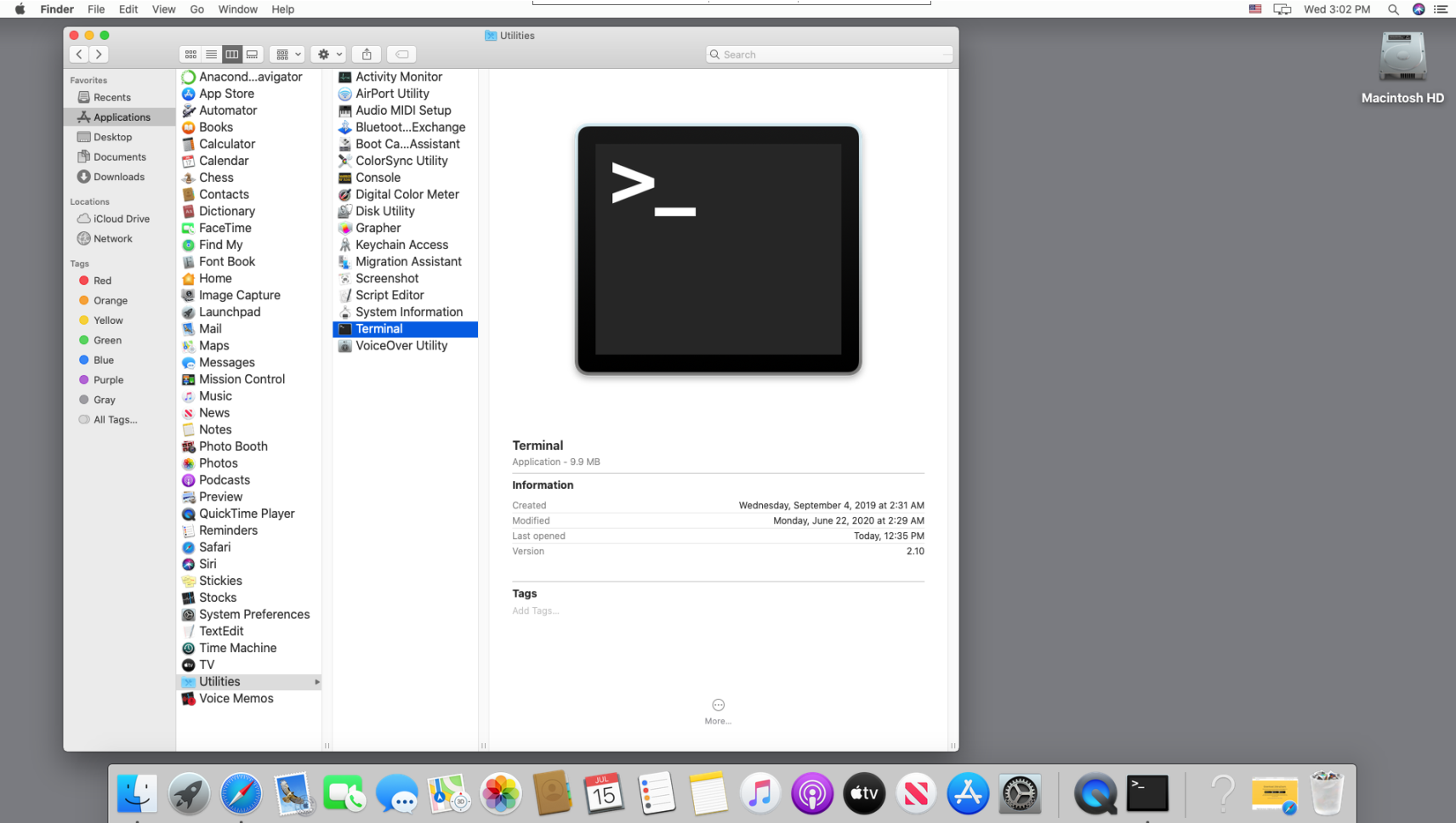Switch Finder to column view
This screenshot has height=823, width=1456.
(231, 54)
